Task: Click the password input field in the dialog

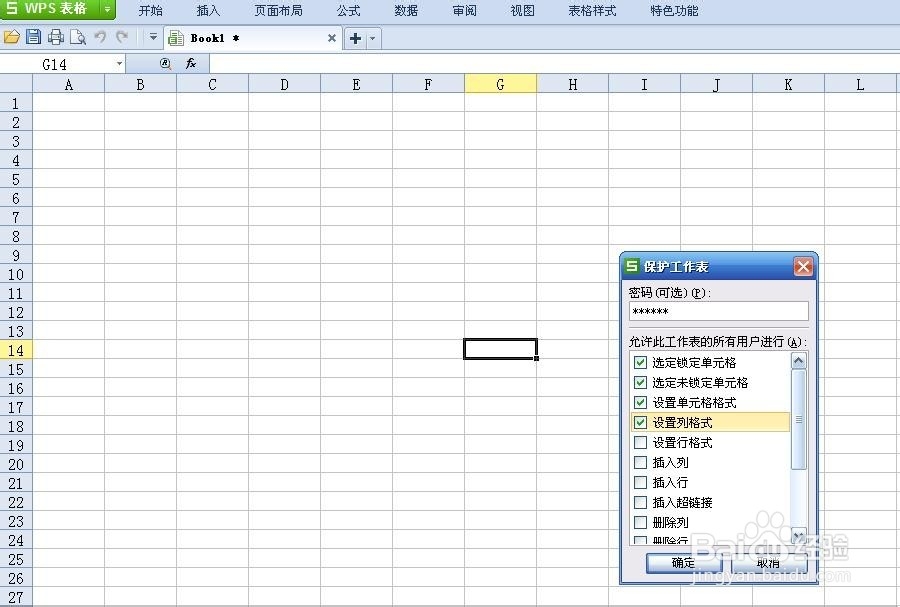Action: pyautogui.click(x=718, y=311)
